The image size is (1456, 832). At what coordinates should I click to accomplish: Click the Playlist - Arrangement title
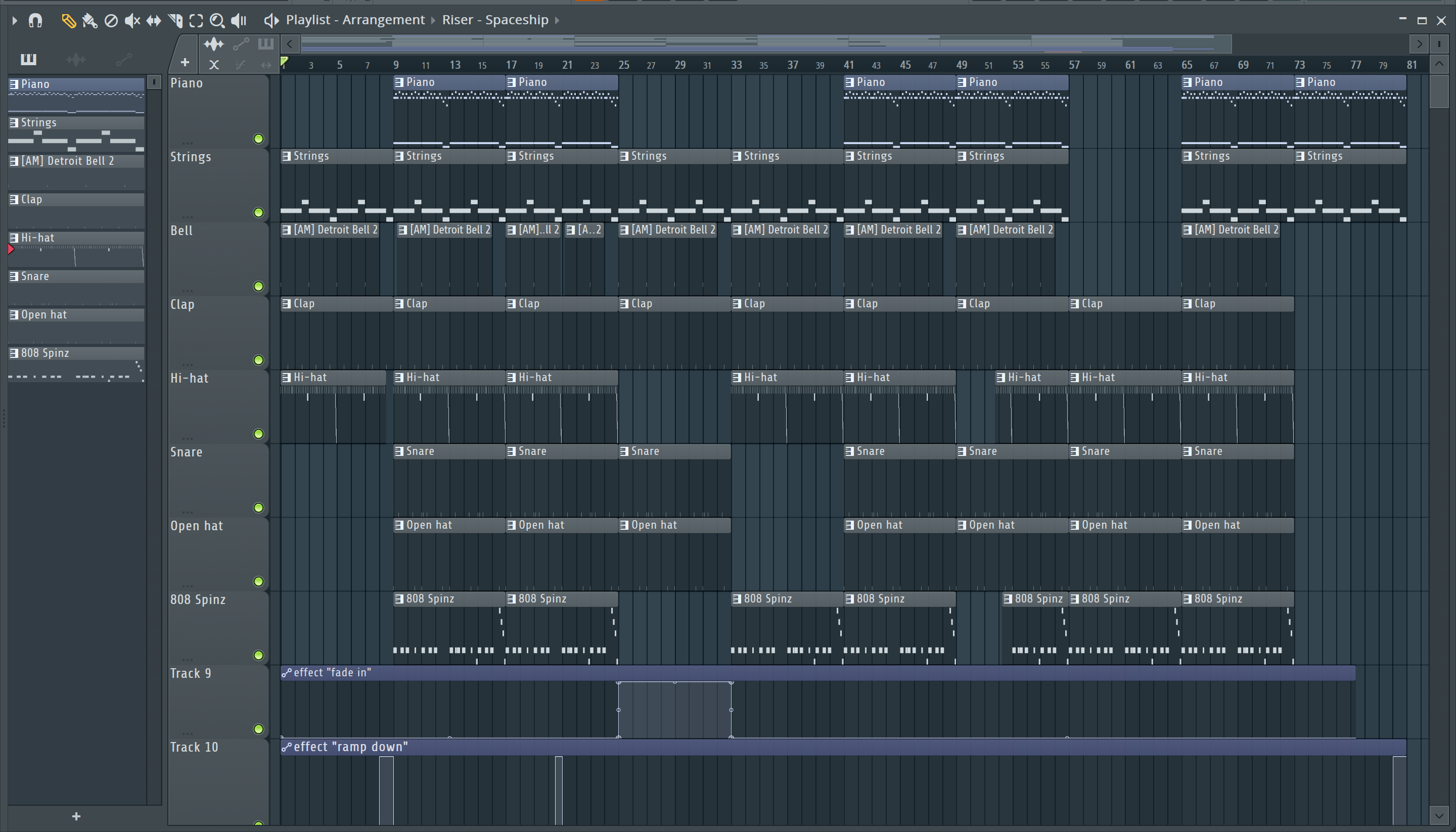[x=355, y=20]
